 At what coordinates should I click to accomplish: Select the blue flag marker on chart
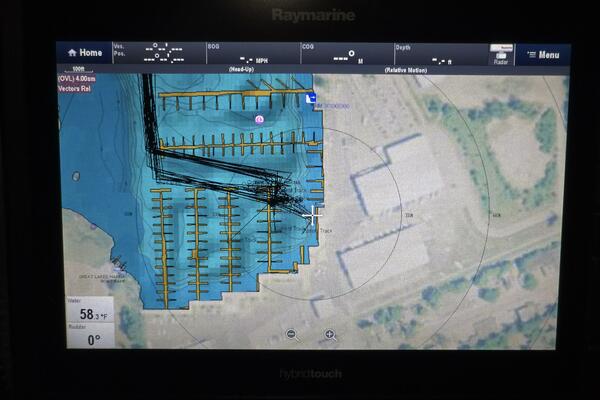(311, 99)
